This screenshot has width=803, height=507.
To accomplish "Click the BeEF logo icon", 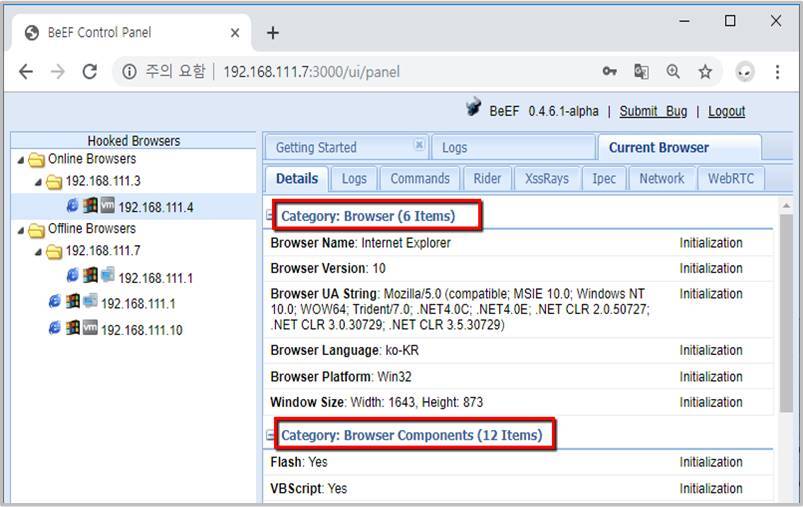I will 473,107.
